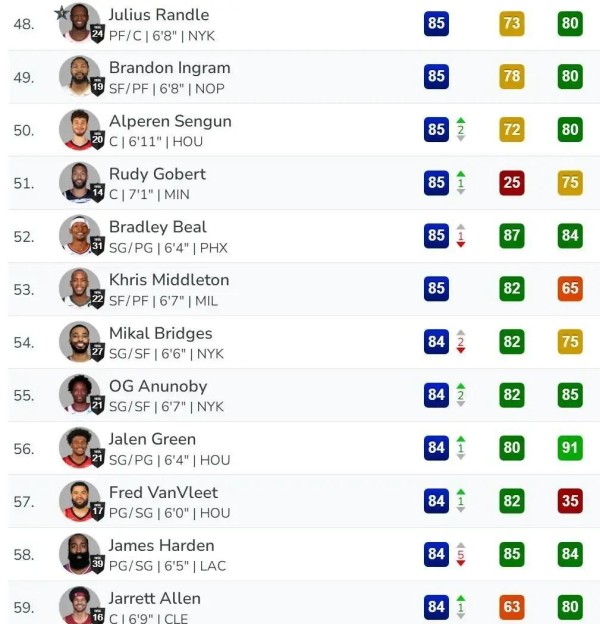Click Julius Randle's player headshot

click(x=79, y=22)
